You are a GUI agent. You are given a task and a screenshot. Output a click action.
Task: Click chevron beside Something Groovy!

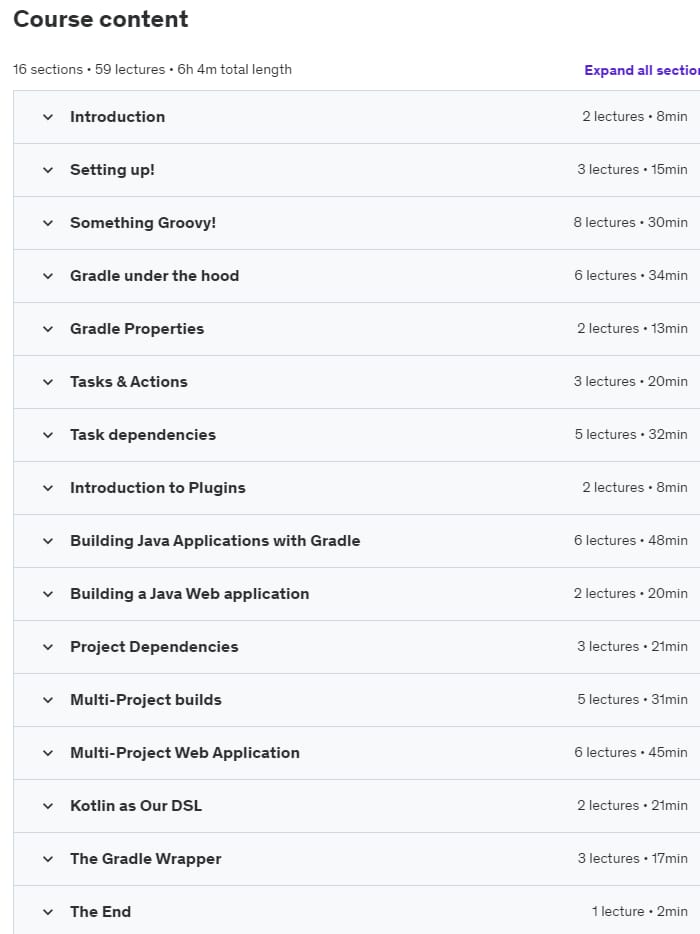48,223
